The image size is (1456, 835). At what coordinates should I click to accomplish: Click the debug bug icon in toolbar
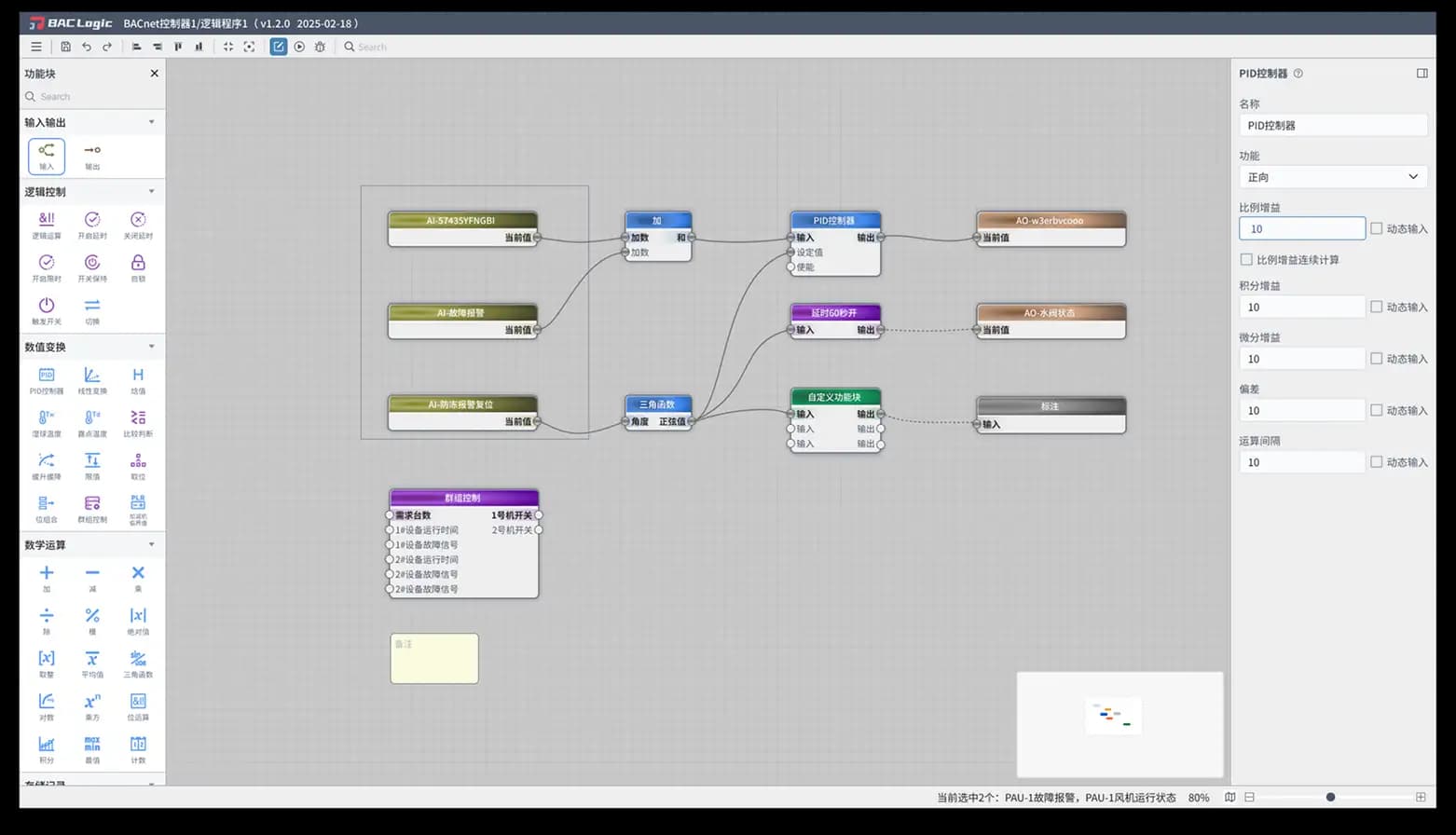point(320,47)
